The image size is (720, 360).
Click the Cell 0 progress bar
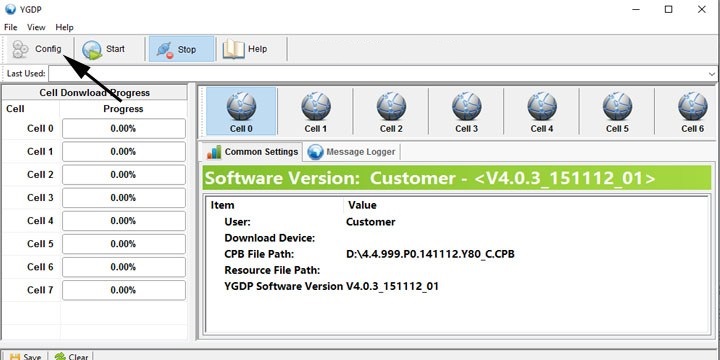coord(124,129)
